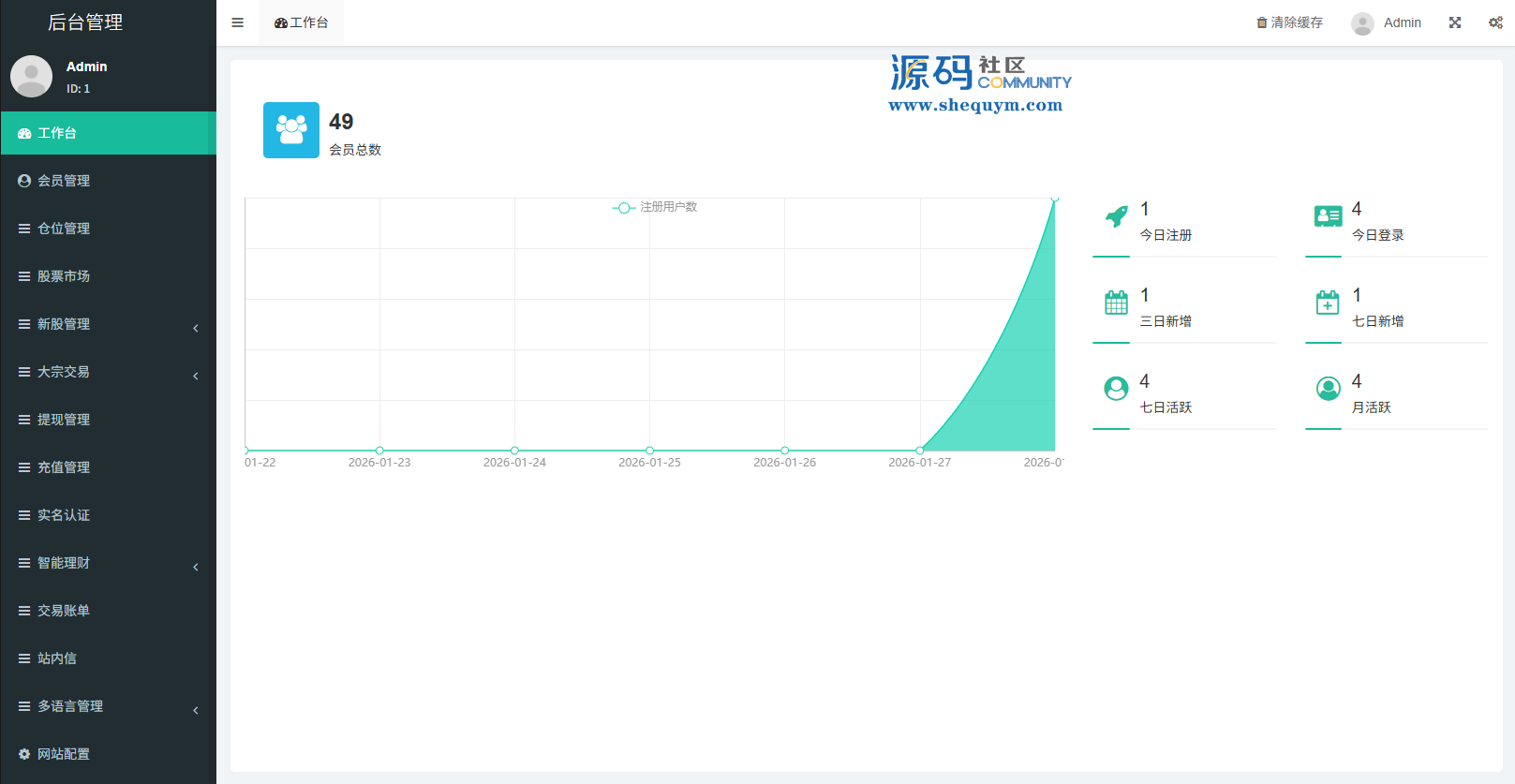Viewport: 1515px width, 784px height.
Task: Open the Admin user menu in header
Action: [1387, 22]
